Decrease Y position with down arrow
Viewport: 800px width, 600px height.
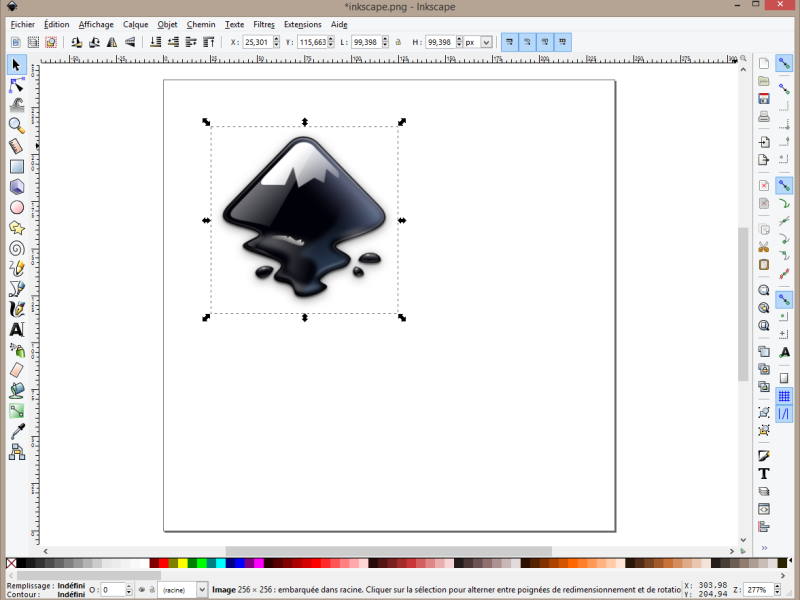[x=331, y=45]
